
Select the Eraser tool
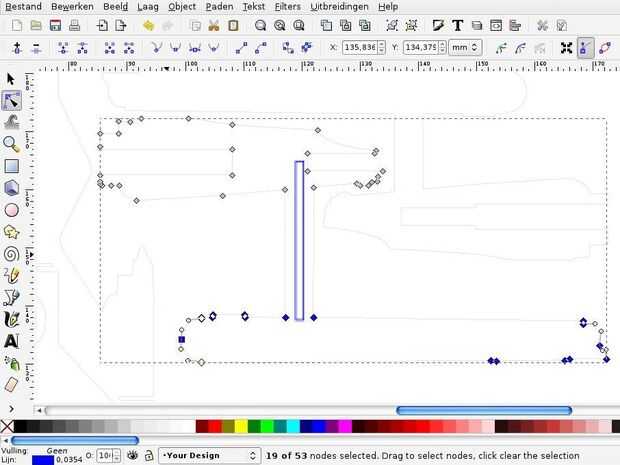[11, 385]
